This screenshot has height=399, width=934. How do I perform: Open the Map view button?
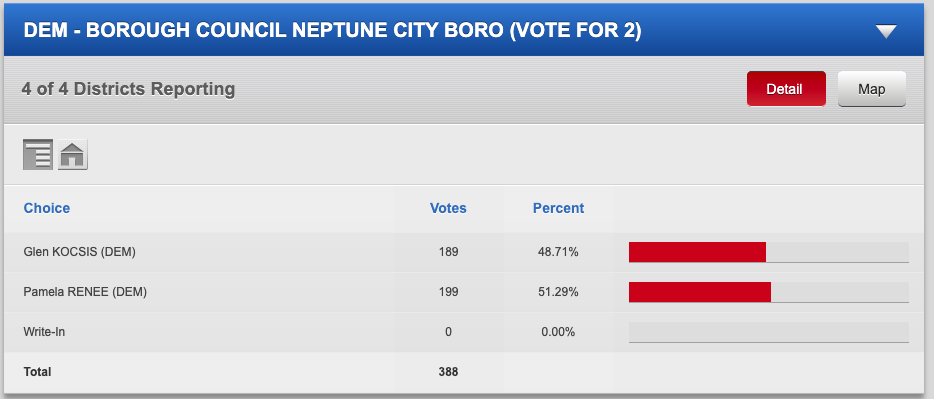[871, 89]
